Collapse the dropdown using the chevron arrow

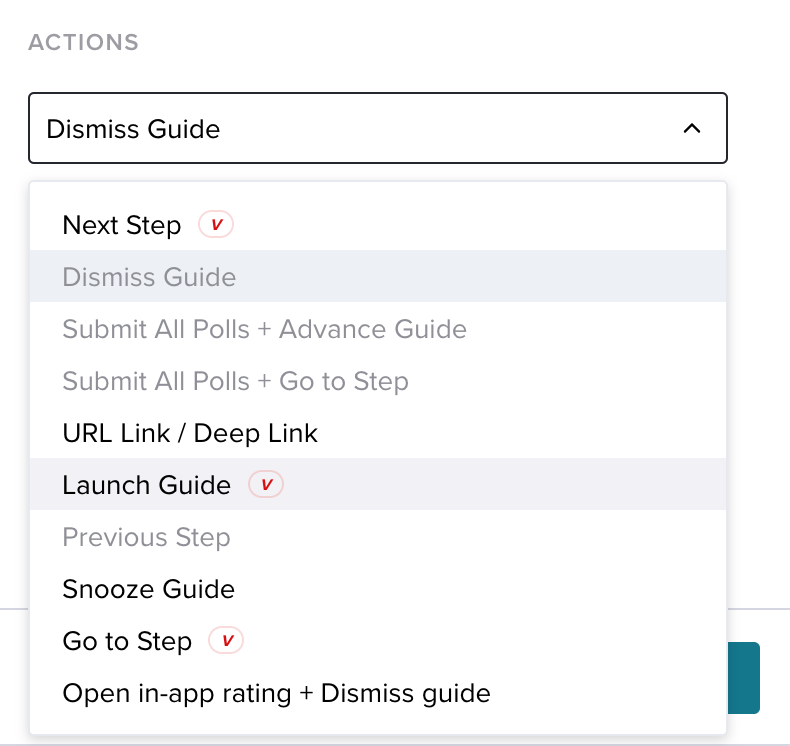pyautogui.click(x=692, y=128)
